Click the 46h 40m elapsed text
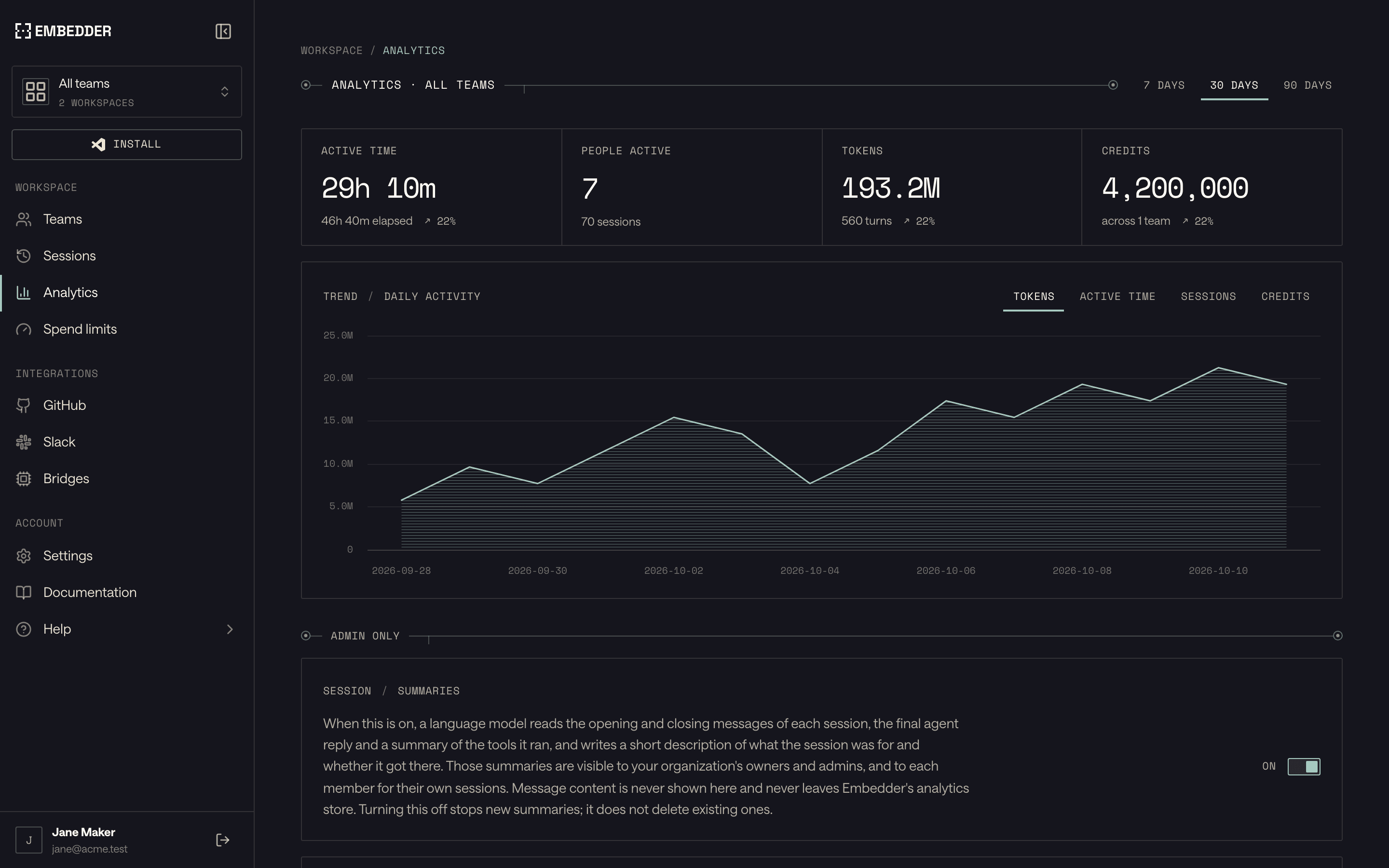 (x=367, y=221)
